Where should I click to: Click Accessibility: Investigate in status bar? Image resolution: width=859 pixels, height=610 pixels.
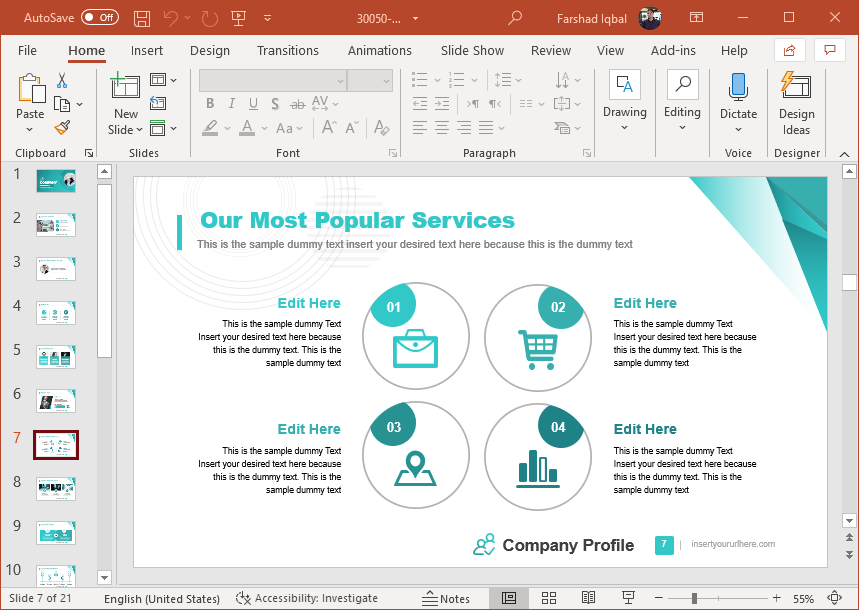[x=307, y=598]
